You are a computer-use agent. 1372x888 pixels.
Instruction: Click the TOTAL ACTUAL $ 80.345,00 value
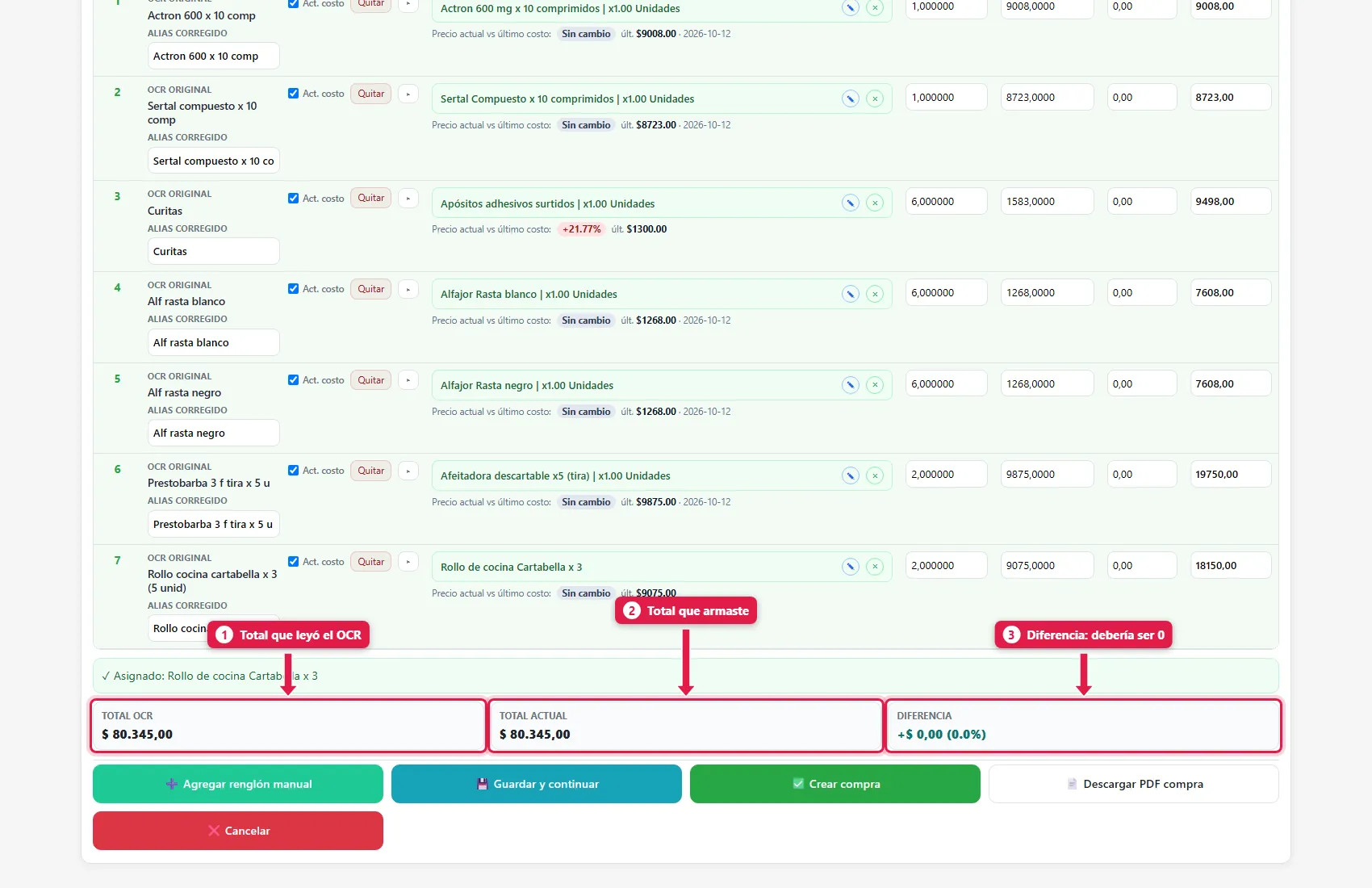(534, 734)
